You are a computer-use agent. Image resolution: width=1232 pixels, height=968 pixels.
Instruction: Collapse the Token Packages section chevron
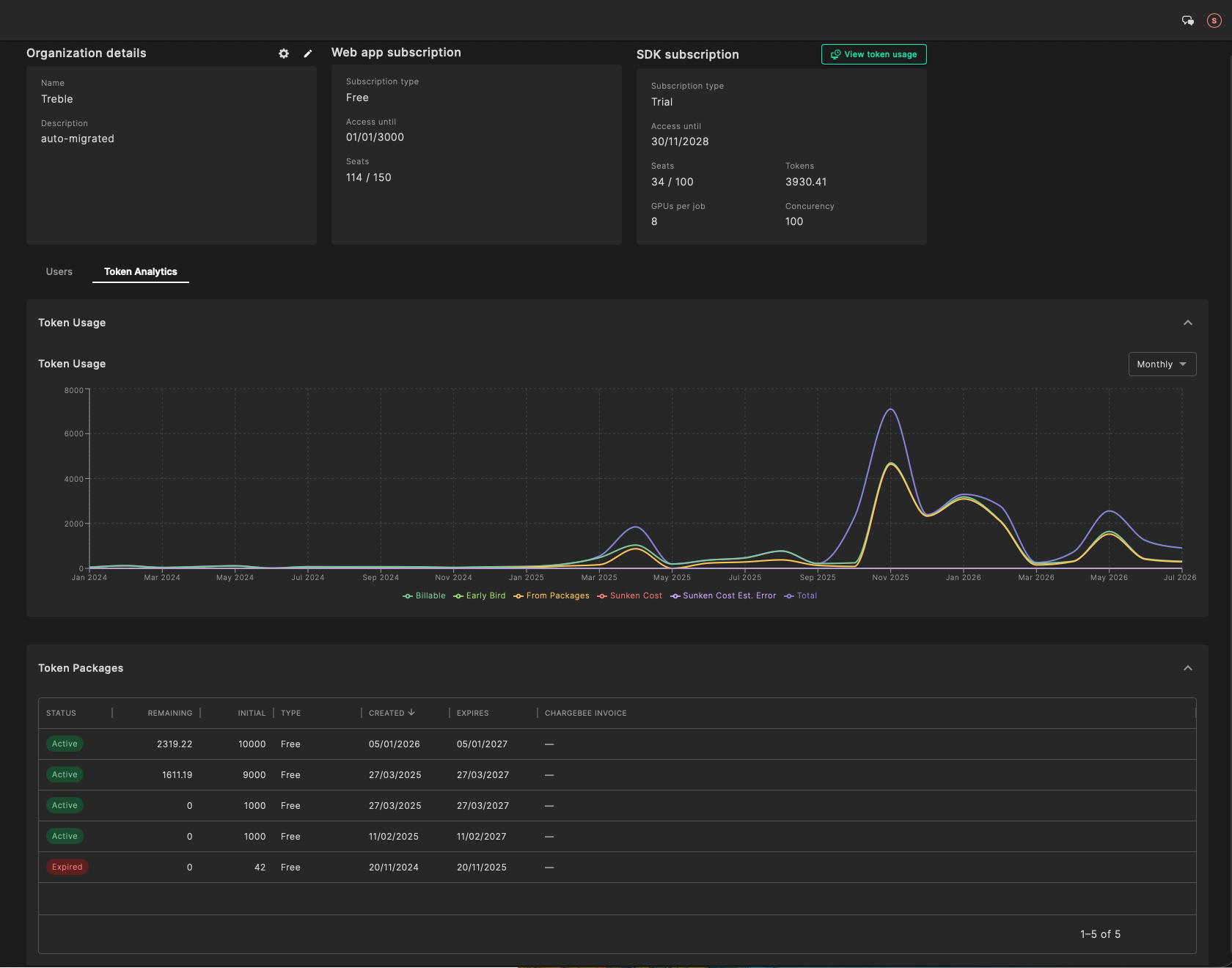point(1188,668)
